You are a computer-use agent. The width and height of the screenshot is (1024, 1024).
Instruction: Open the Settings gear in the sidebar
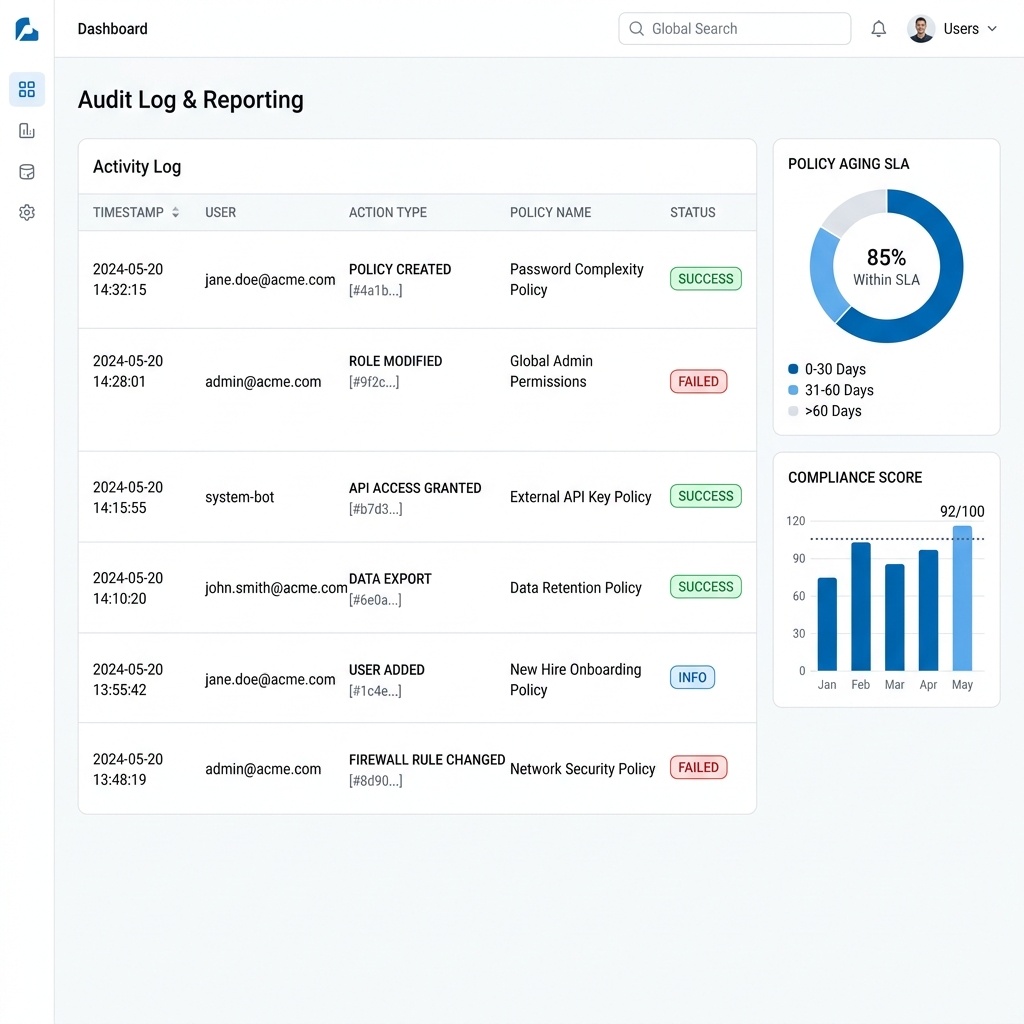pyautogui.click(x=26, y=212)
